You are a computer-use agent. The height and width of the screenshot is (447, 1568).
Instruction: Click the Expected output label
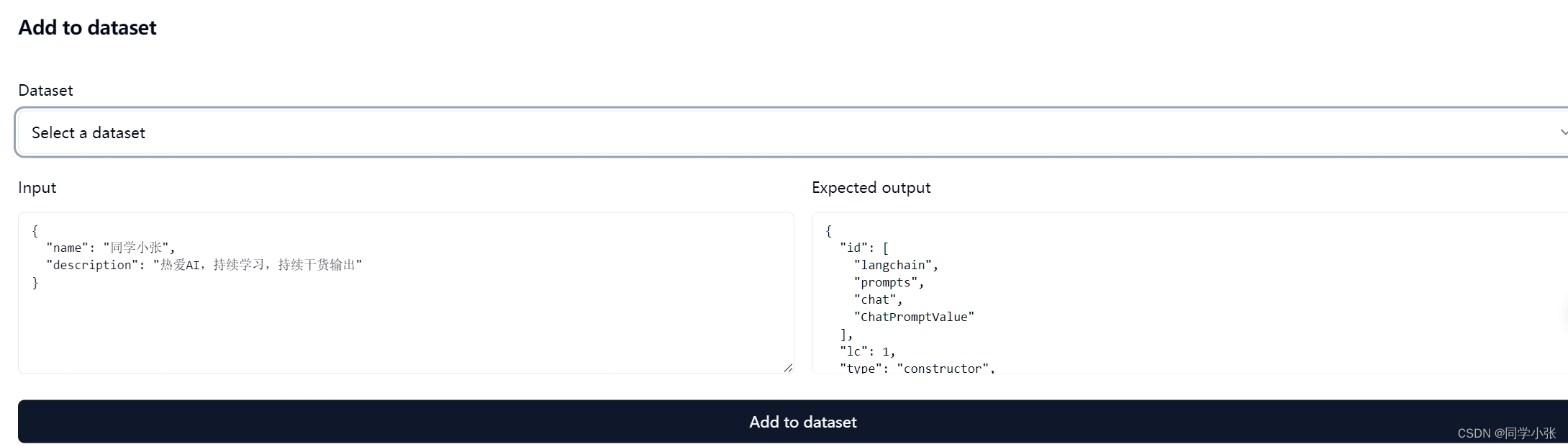[x=871, y=188]
